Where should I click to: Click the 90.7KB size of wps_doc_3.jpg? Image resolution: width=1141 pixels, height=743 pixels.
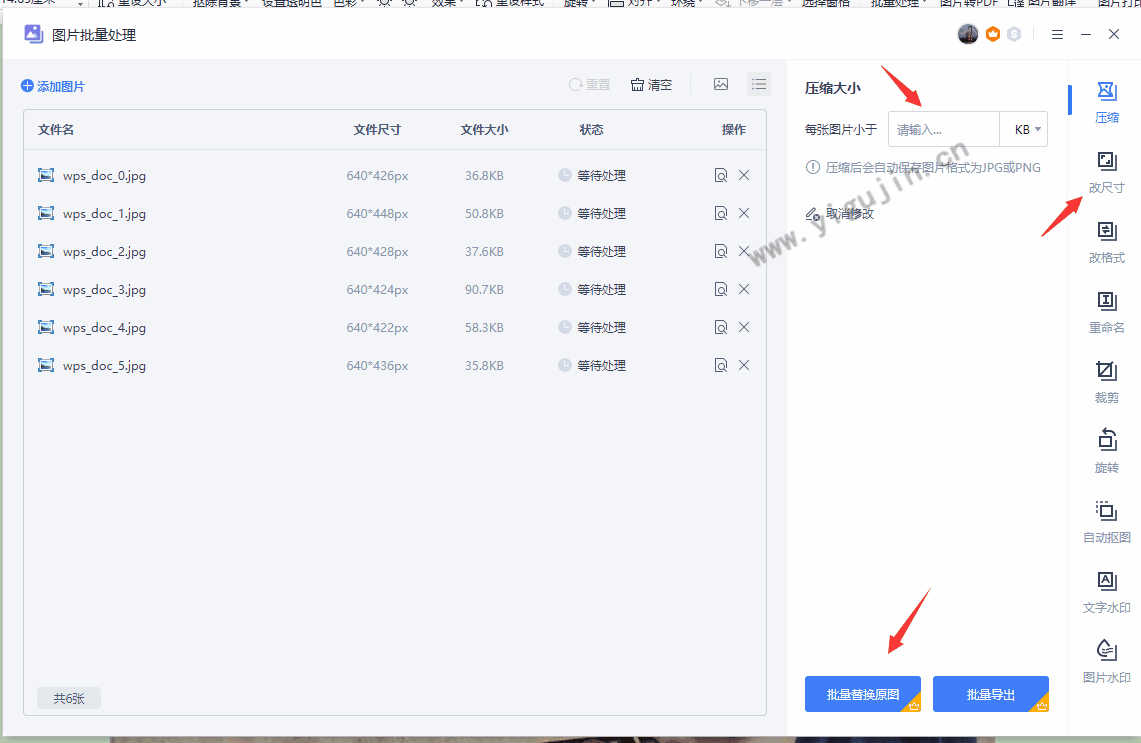[484, 290]
